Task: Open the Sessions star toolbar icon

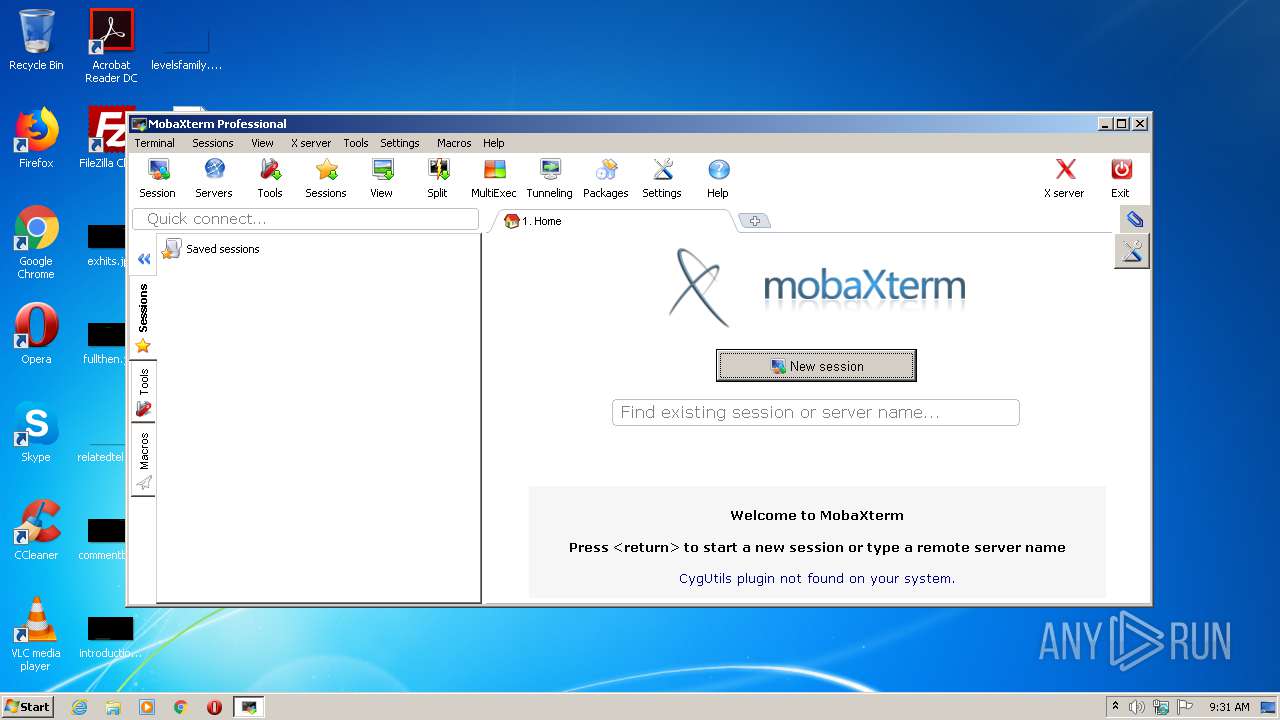Action: [x=326, y=179]
